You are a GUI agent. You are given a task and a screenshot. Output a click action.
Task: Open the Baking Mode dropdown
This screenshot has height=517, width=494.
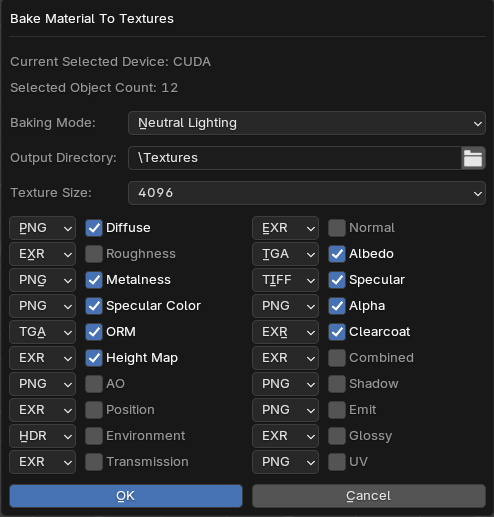click(307, 123)
